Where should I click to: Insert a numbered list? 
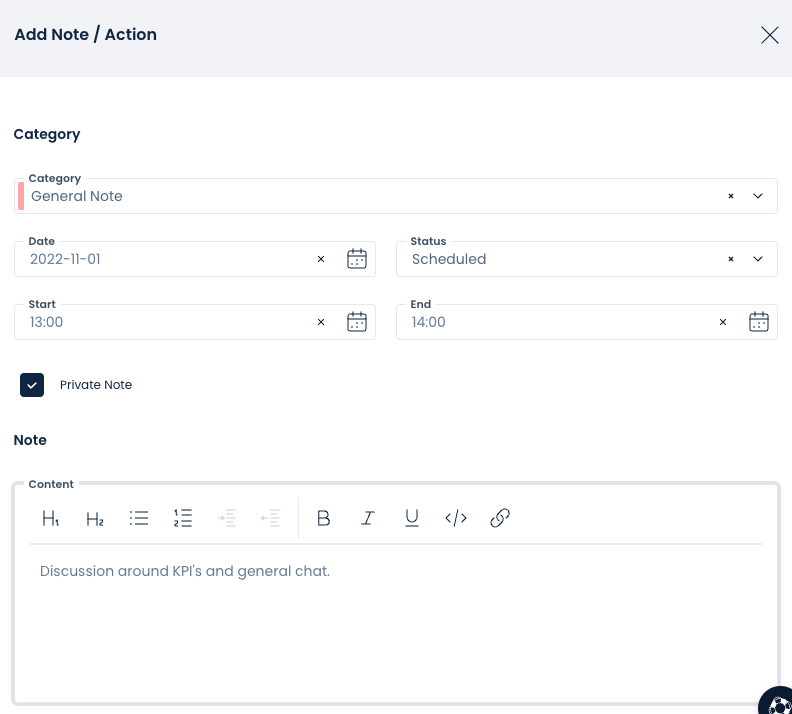pos(183,518)
